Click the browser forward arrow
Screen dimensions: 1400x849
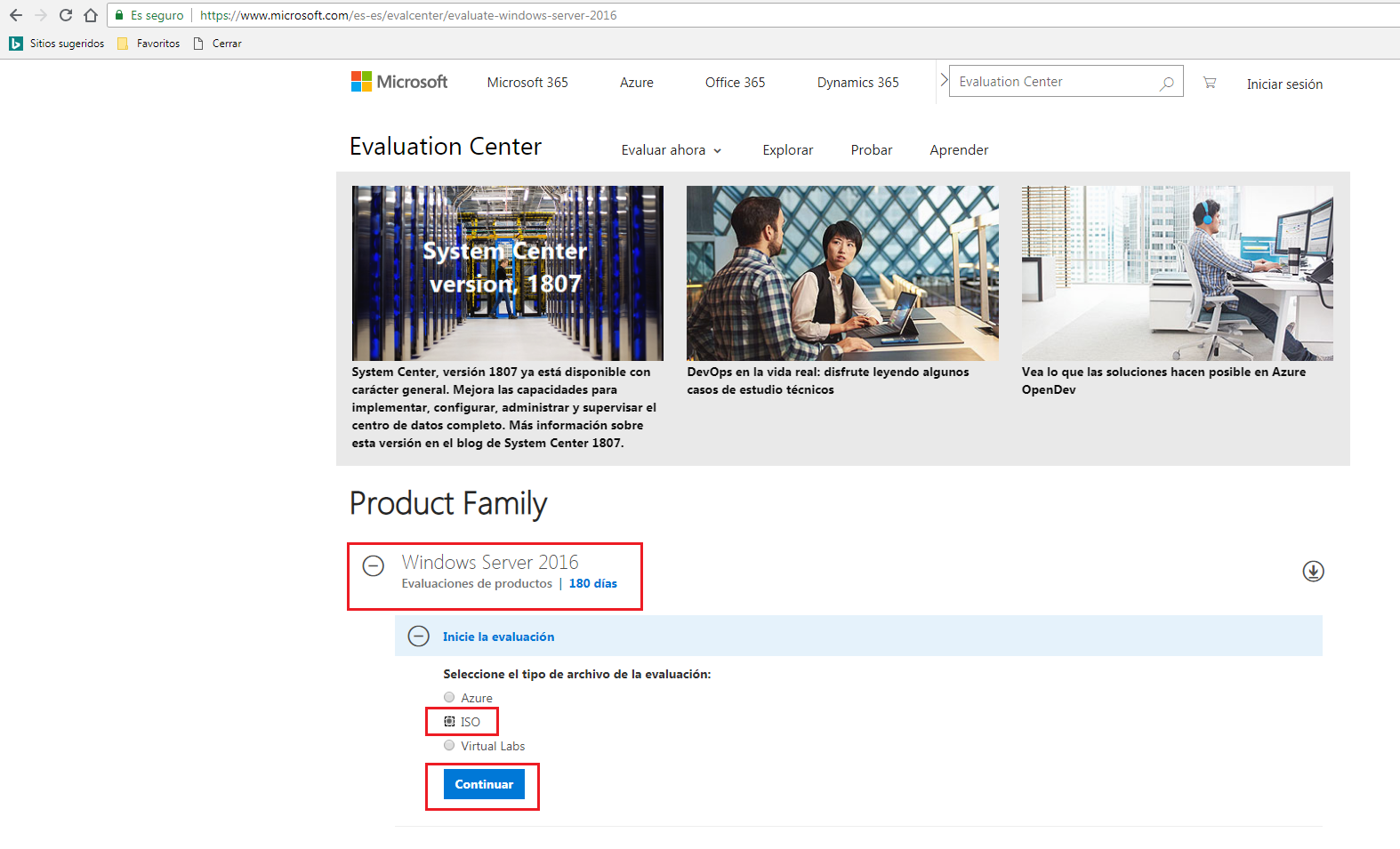41,15
